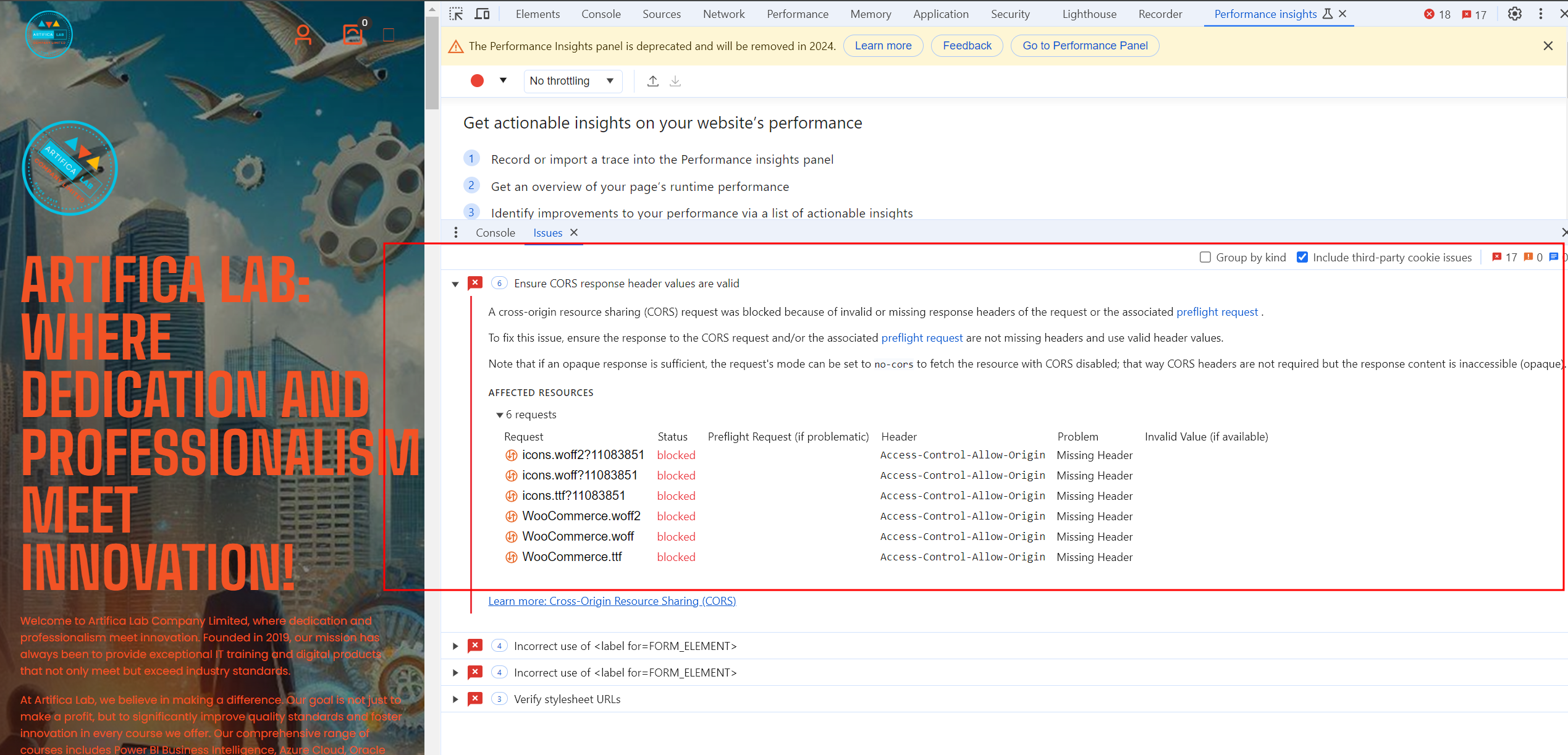Close the Performance insights tab
This screenshot has height=755, width=1568.
point(1342,14)
